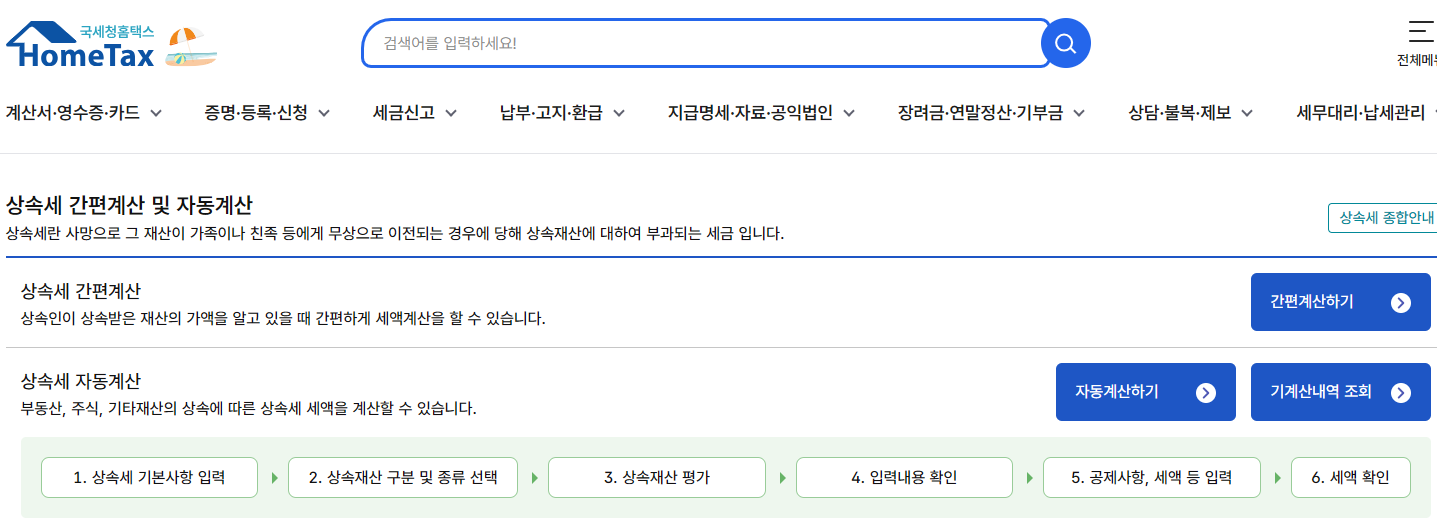Open the 납부·고지·환급 menu chevron
The image size is (1437, 526).
click(619, 113)
